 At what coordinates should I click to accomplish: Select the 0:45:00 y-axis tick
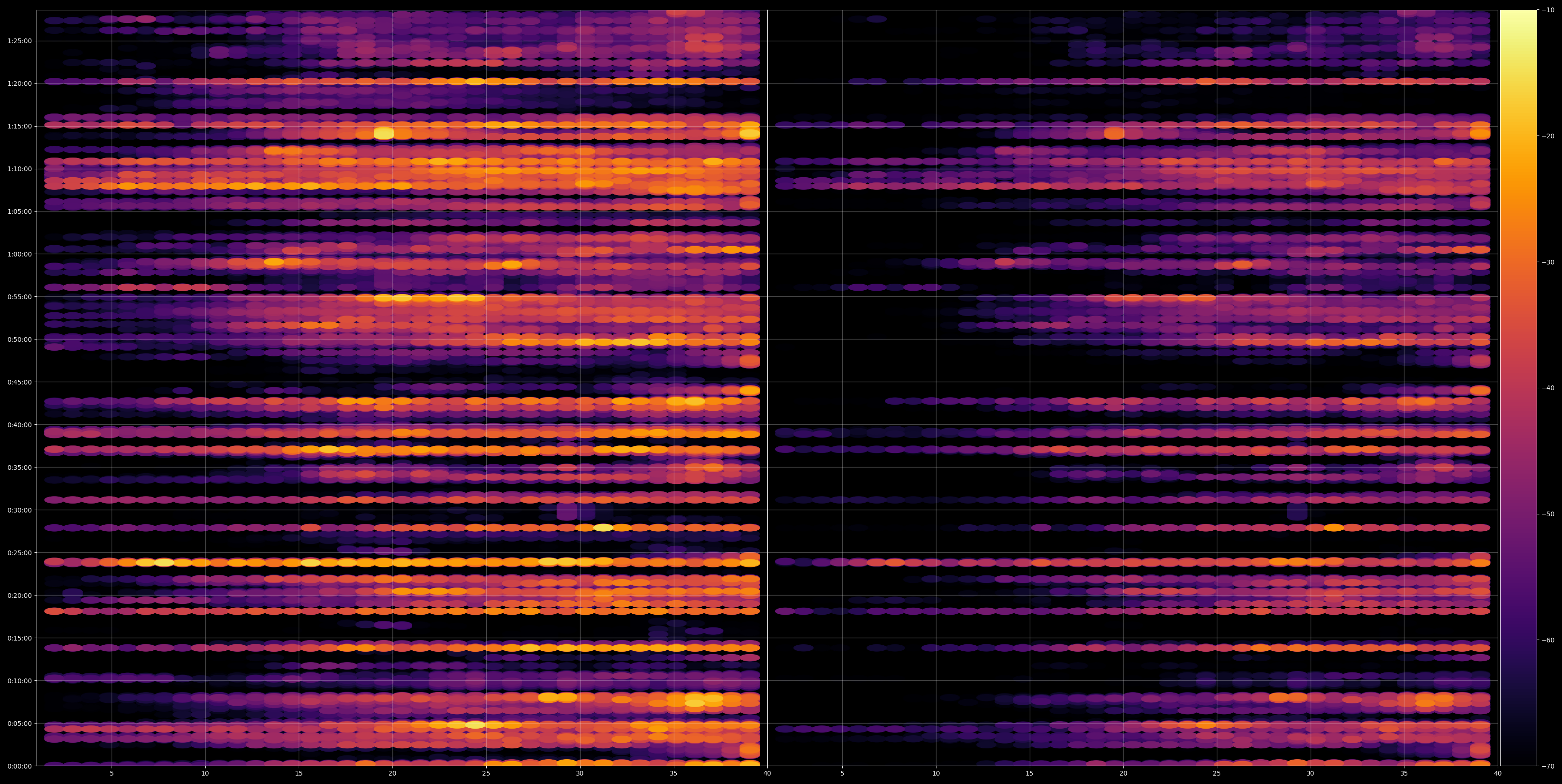[x=19, y=382]
